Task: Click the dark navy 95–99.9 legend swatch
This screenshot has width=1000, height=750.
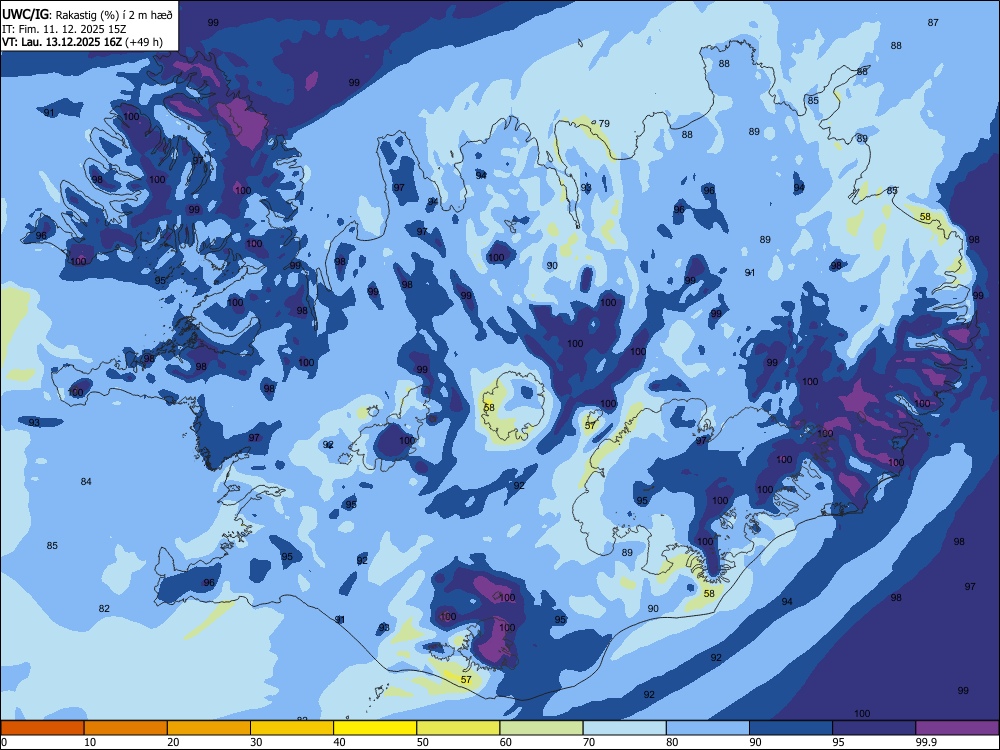Action: click(874, 728)
